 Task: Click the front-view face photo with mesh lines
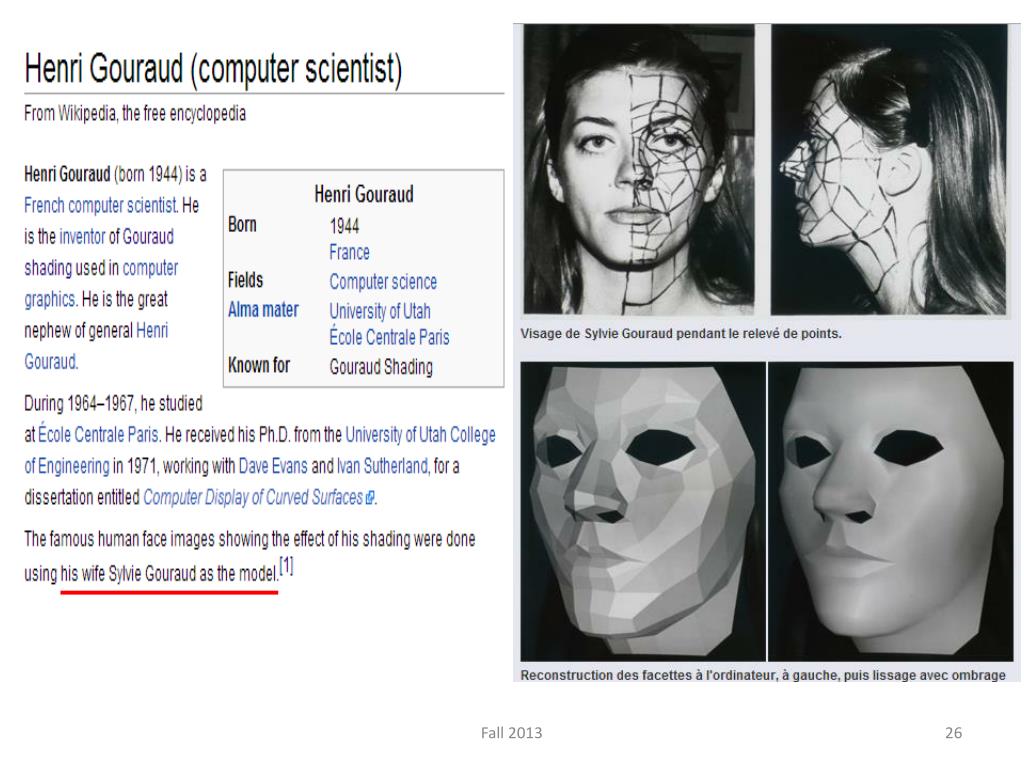pos(639,170)
